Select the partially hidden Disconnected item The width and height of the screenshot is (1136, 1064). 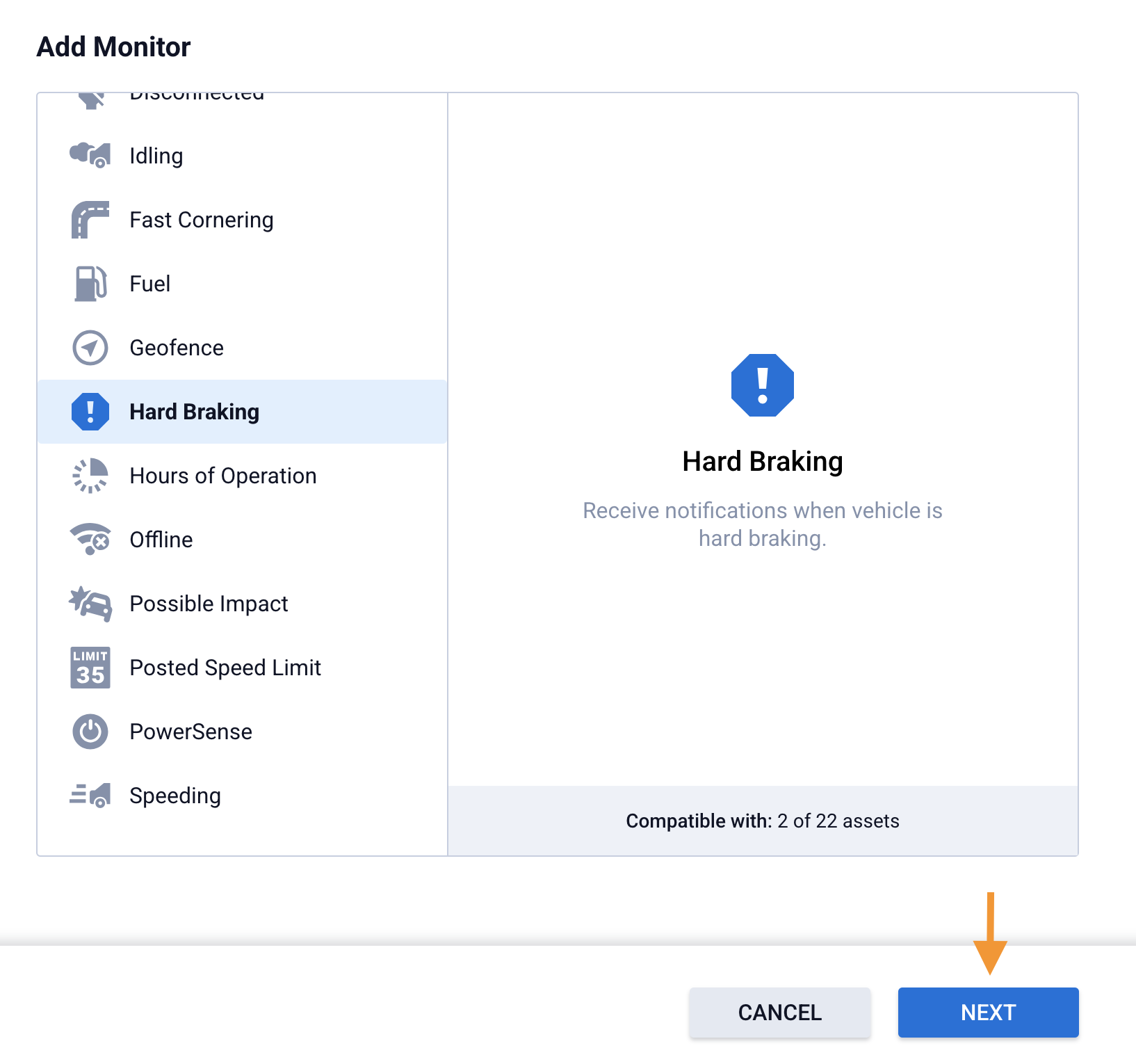(x=197, y=98)
